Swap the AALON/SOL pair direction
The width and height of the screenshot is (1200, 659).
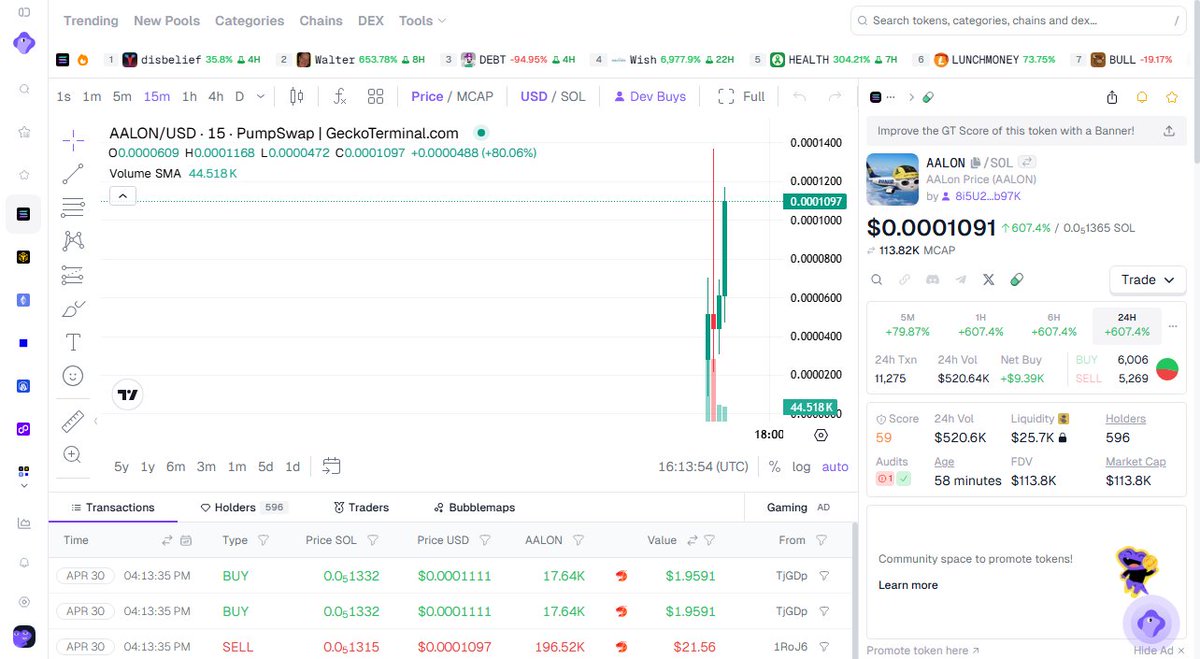pyautogui.click(x=1027, y=162)
